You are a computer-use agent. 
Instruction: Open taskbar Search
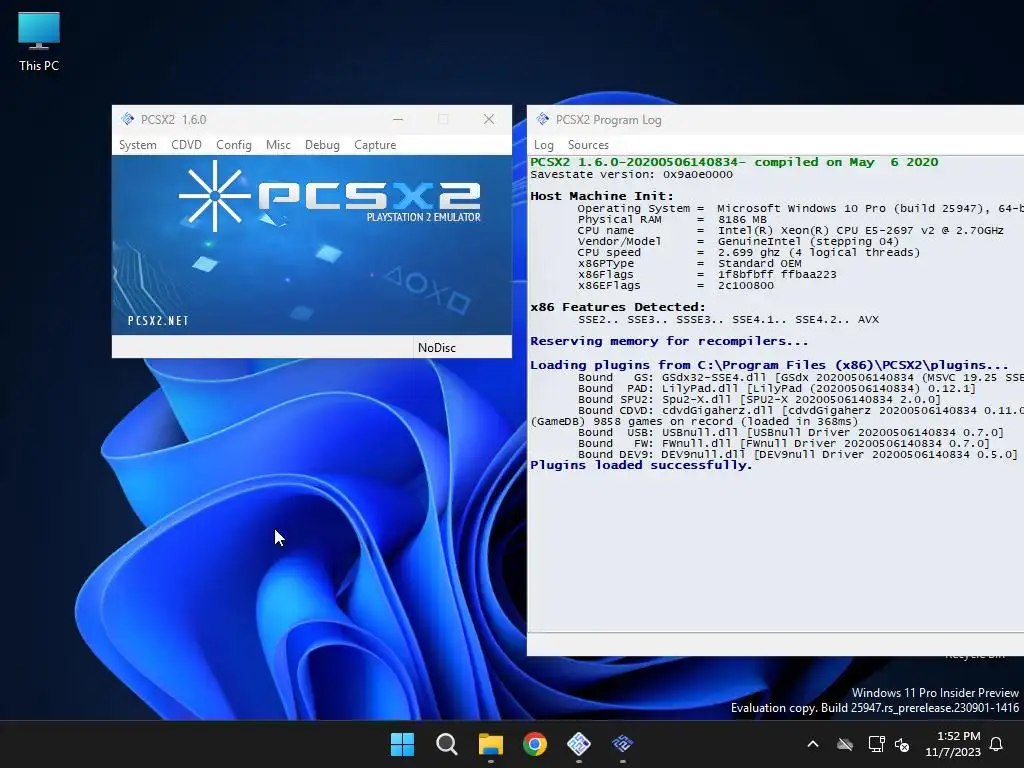point(447,744)
